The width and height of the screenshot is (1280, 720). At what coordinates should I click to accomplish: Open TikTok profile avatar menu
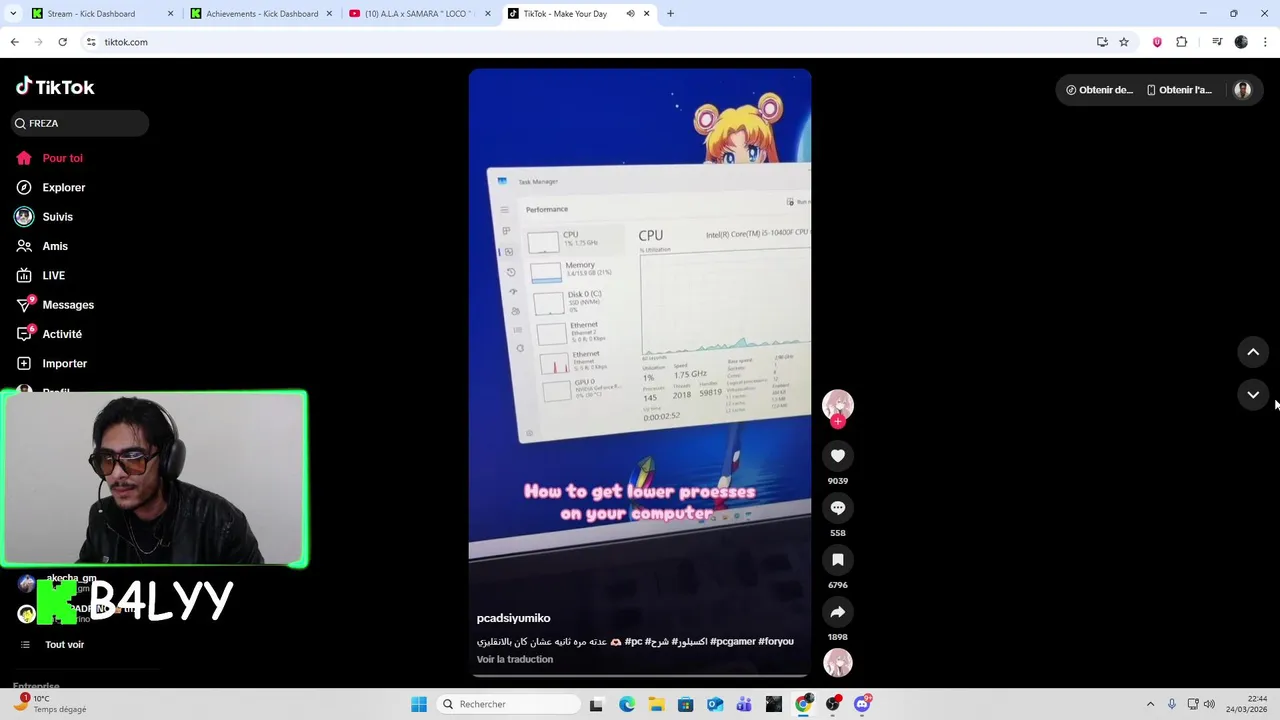click(x=1243, y=90)
